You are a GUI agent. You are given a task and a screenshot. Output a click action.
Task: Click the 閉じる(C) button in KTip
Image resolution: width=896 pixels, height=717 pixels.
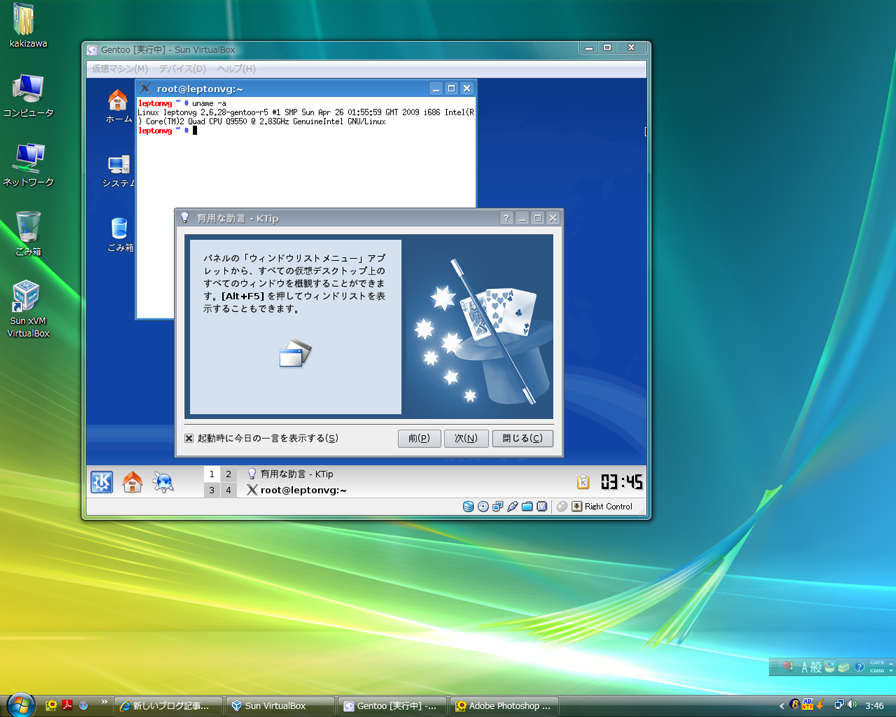522,438
